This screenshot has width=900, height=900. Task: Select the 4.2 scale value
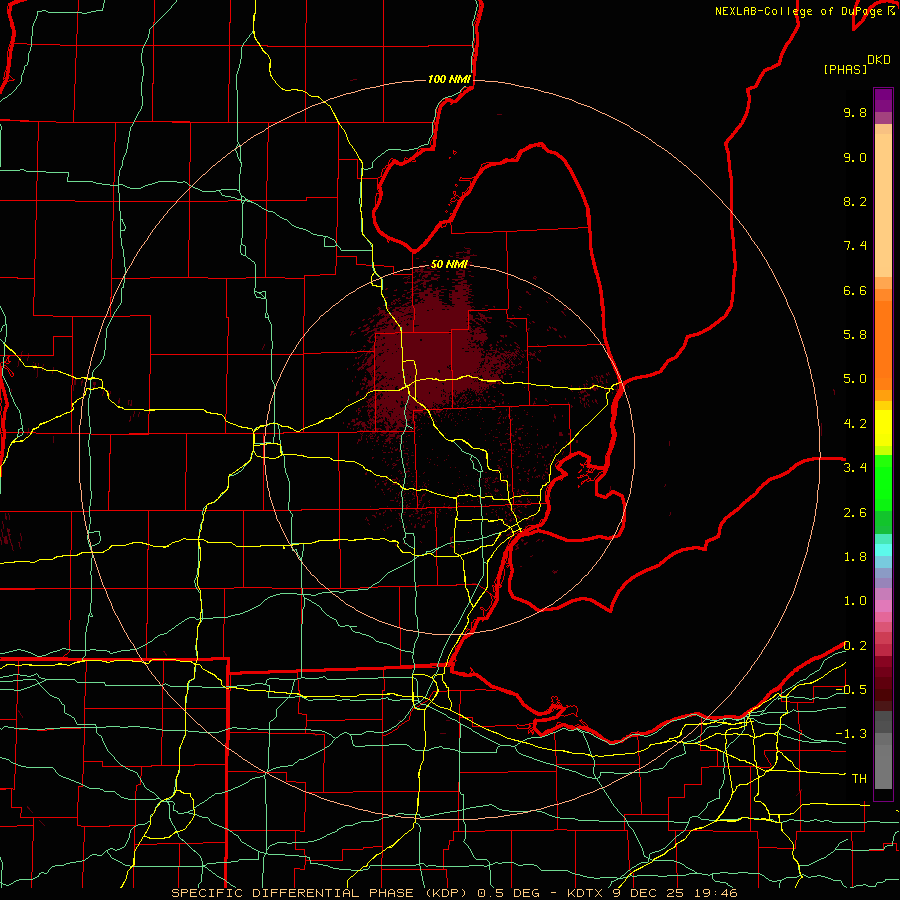click(x=855, y=423)
